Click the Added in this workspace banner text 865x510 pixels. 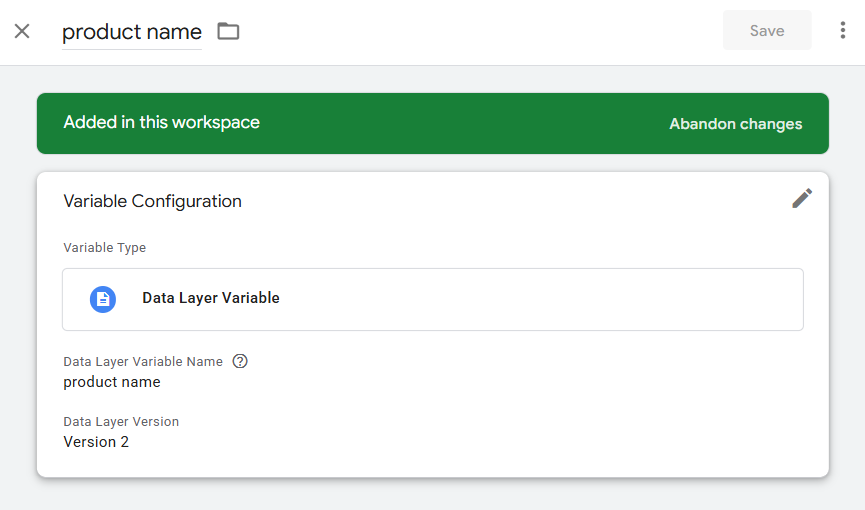click(162, 123)
